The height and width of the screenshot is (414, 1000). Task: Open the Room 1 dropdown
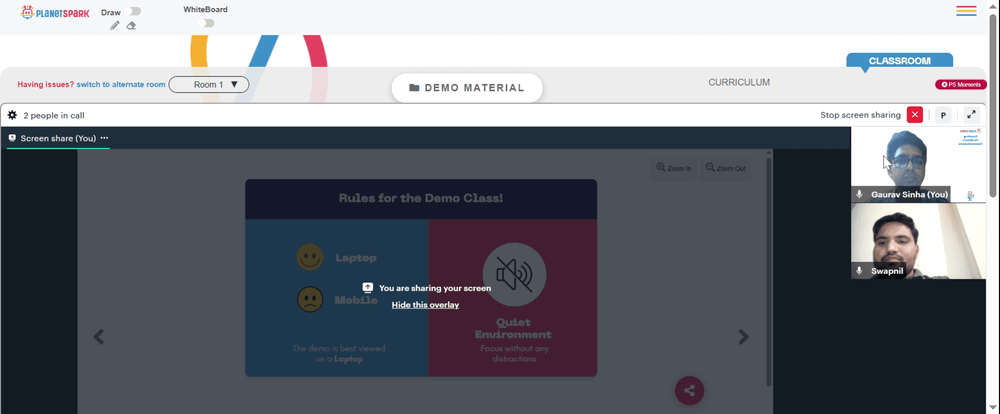coord(209,84)
